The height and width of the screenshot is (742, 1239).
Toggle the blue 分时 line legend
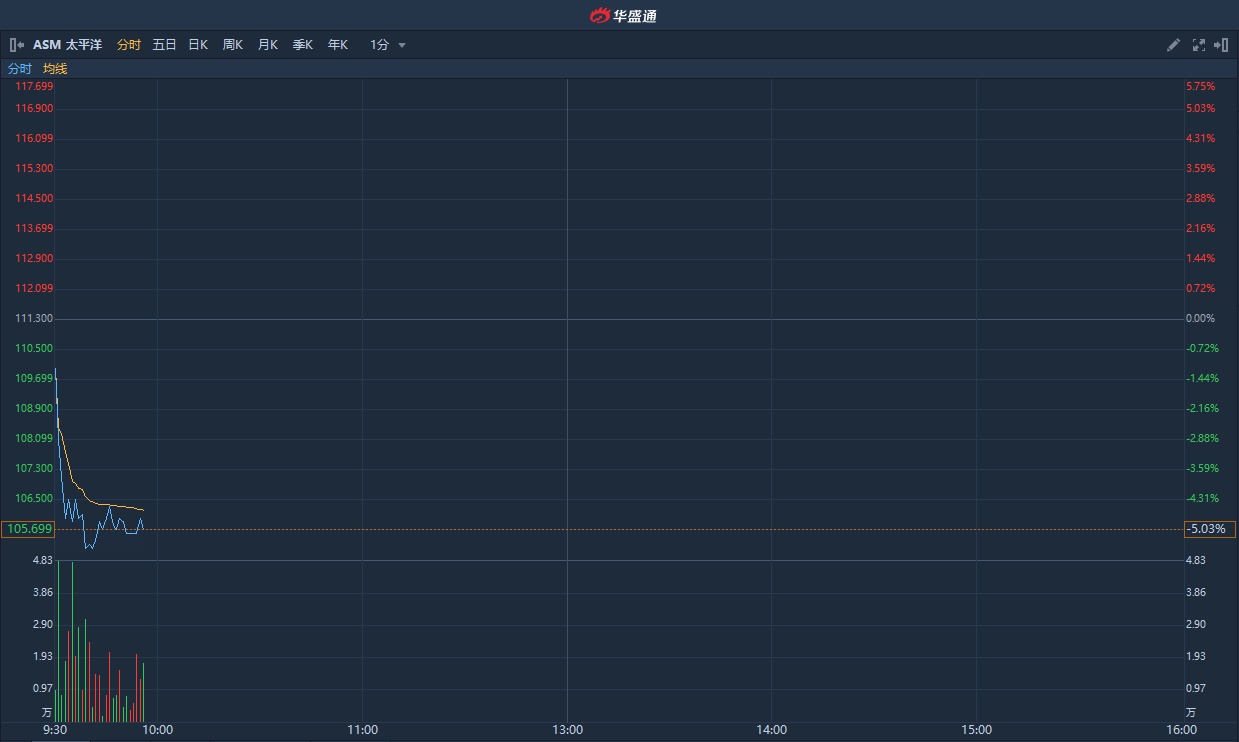(x=20, y=69)
